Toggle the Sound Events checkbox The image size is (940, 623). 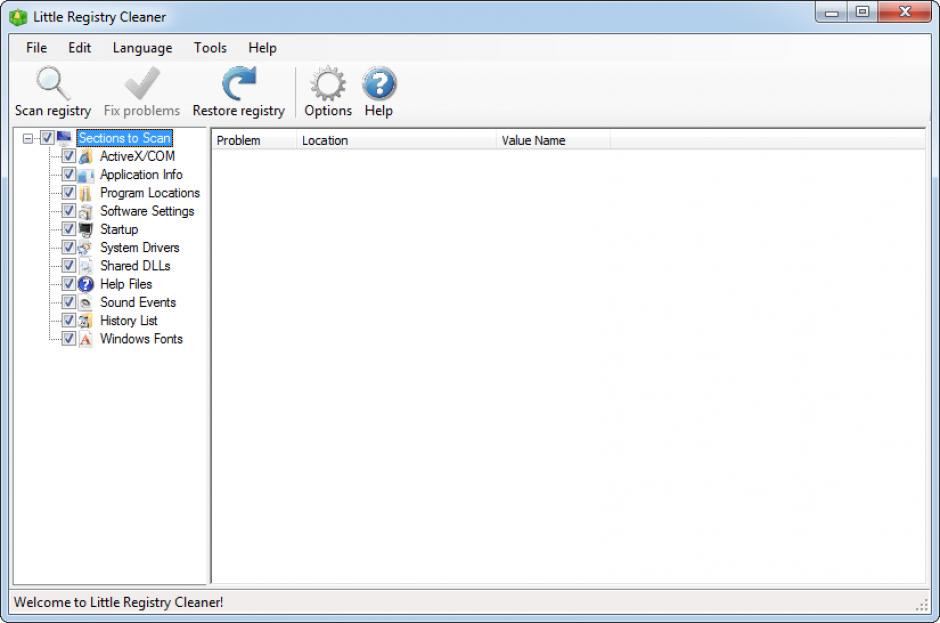68,302
